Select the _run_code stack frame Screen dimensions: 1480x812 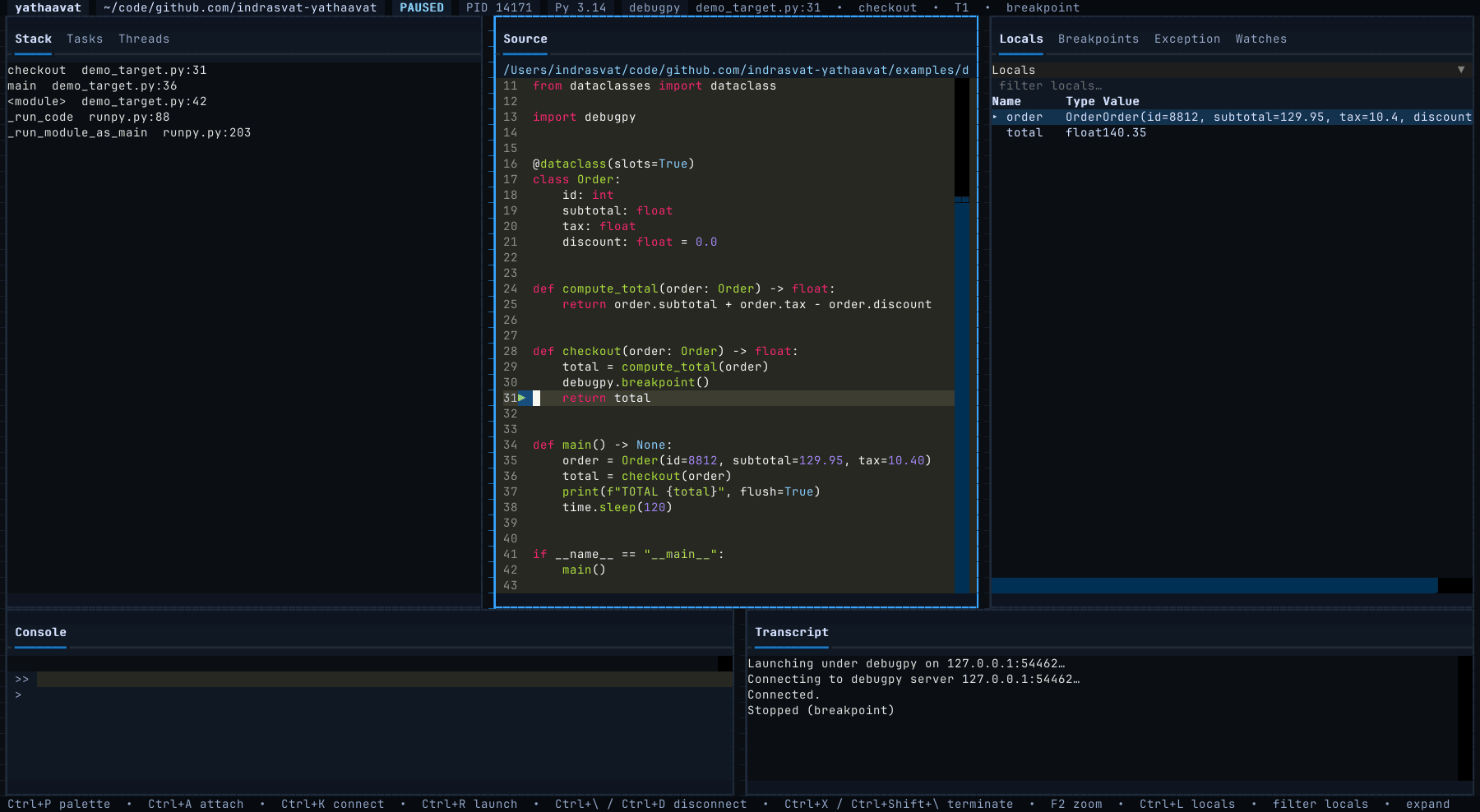(244, 117)
